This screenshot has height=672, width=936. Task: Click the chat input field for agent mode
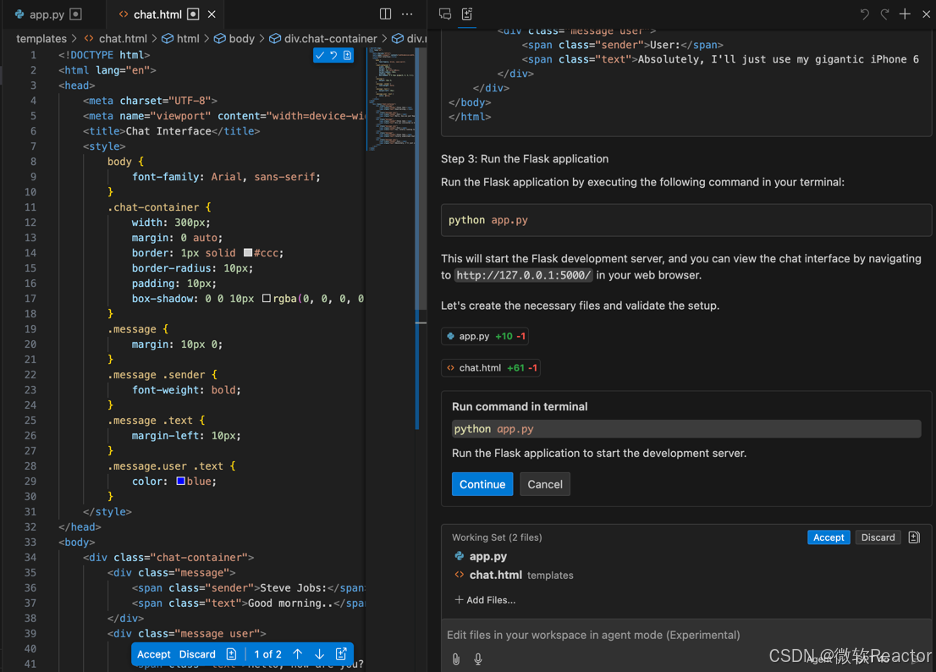(686, 635)
